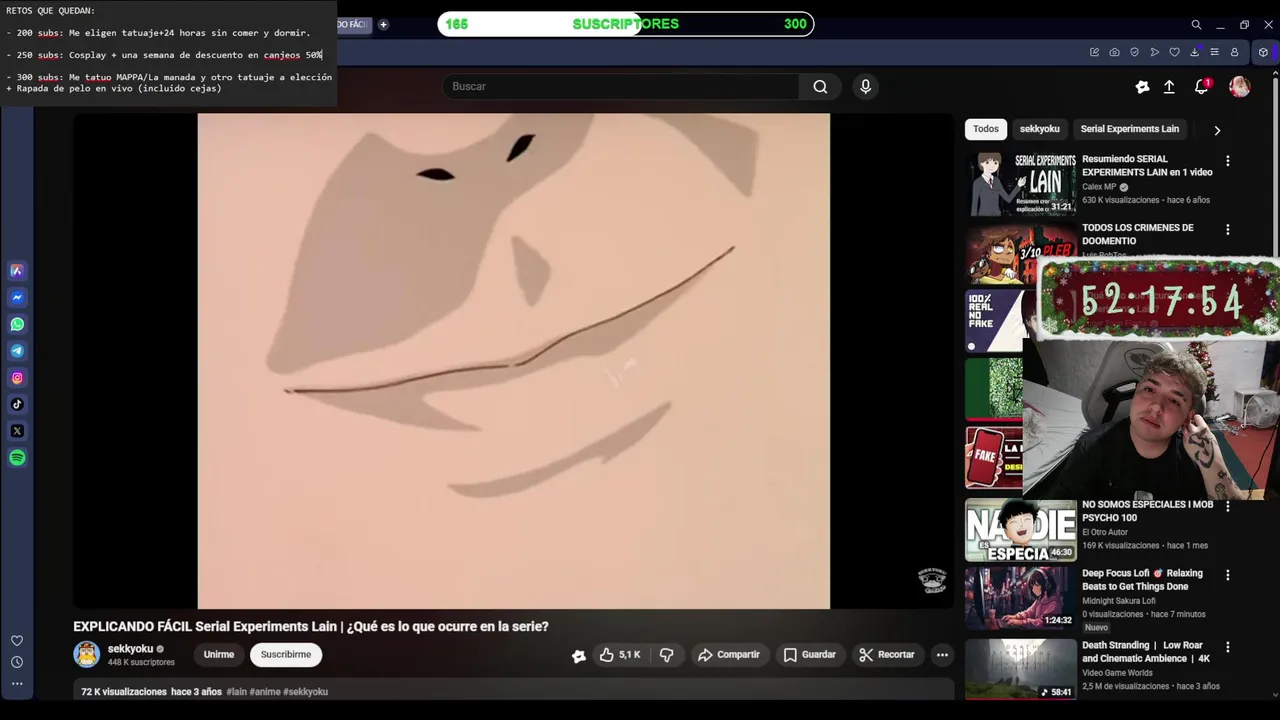
Task: Open TODOS LOS CRIMENES DE DOMENTIO title
Action: click(1138, 234)
